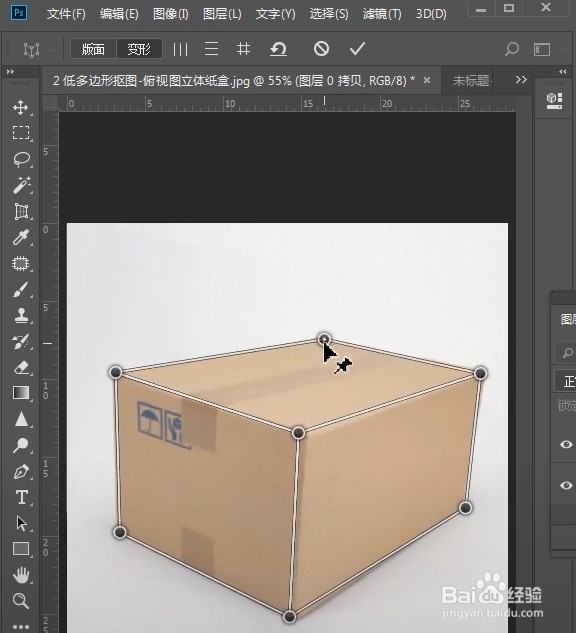The width and height of the screenshot is (576, 633).
Task: Select the Spot Healing Brush tool
Action: pyautogui.click(x=21, y=264)
